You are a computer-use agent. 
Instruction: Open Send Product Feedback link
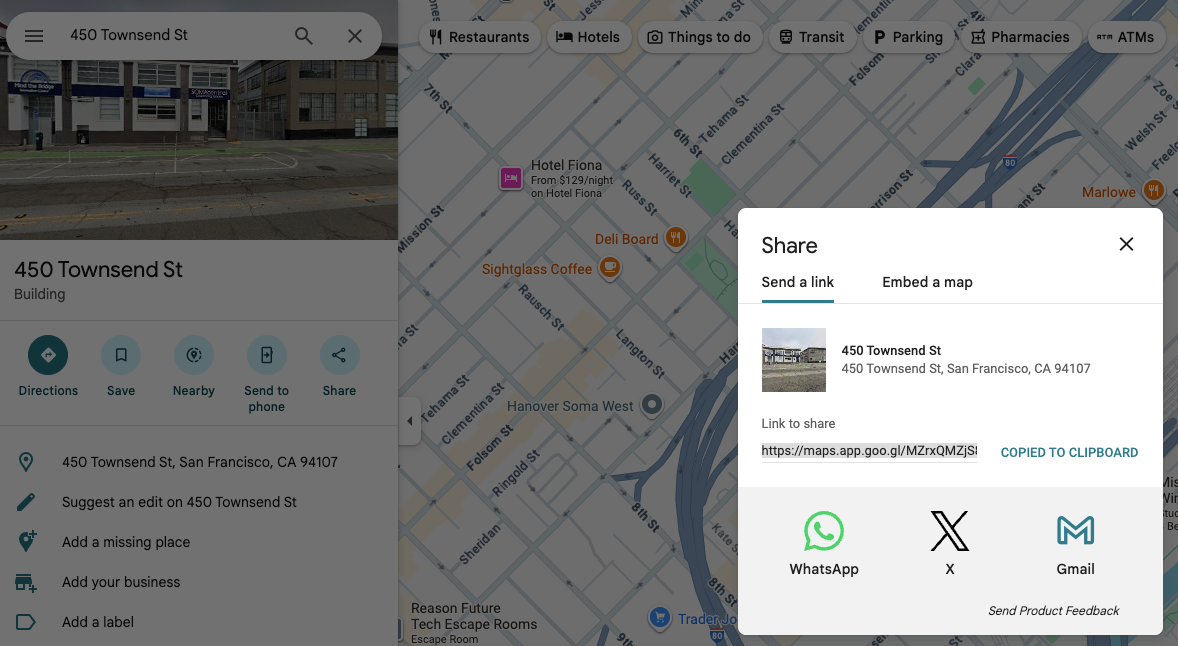click(x=1053, y=611)
